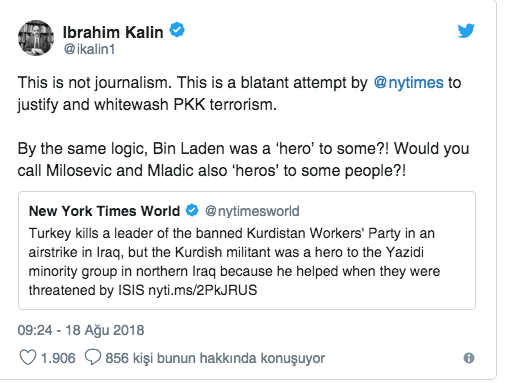Click New York Times World verified badge
The image size is (507, 385).
192,211
